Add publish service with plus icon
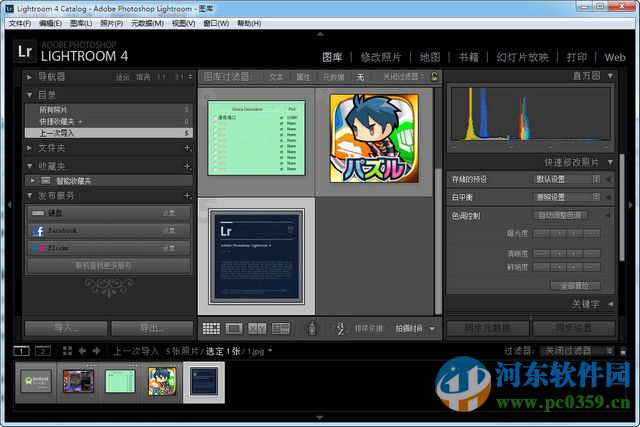640x427 pixels. (187, 196)
